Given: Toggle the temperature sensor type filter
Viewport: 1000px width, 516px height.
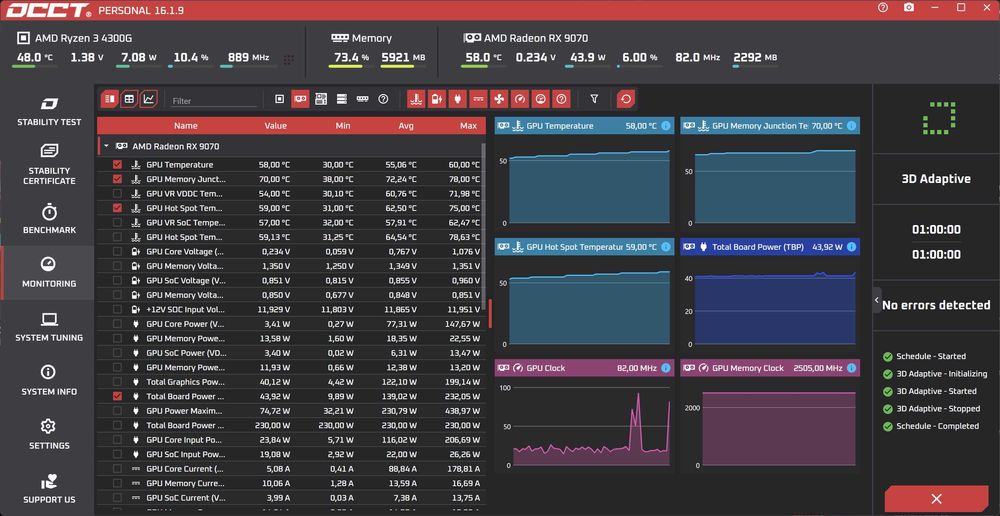Looking at the screenshot, I should [416, 99].
